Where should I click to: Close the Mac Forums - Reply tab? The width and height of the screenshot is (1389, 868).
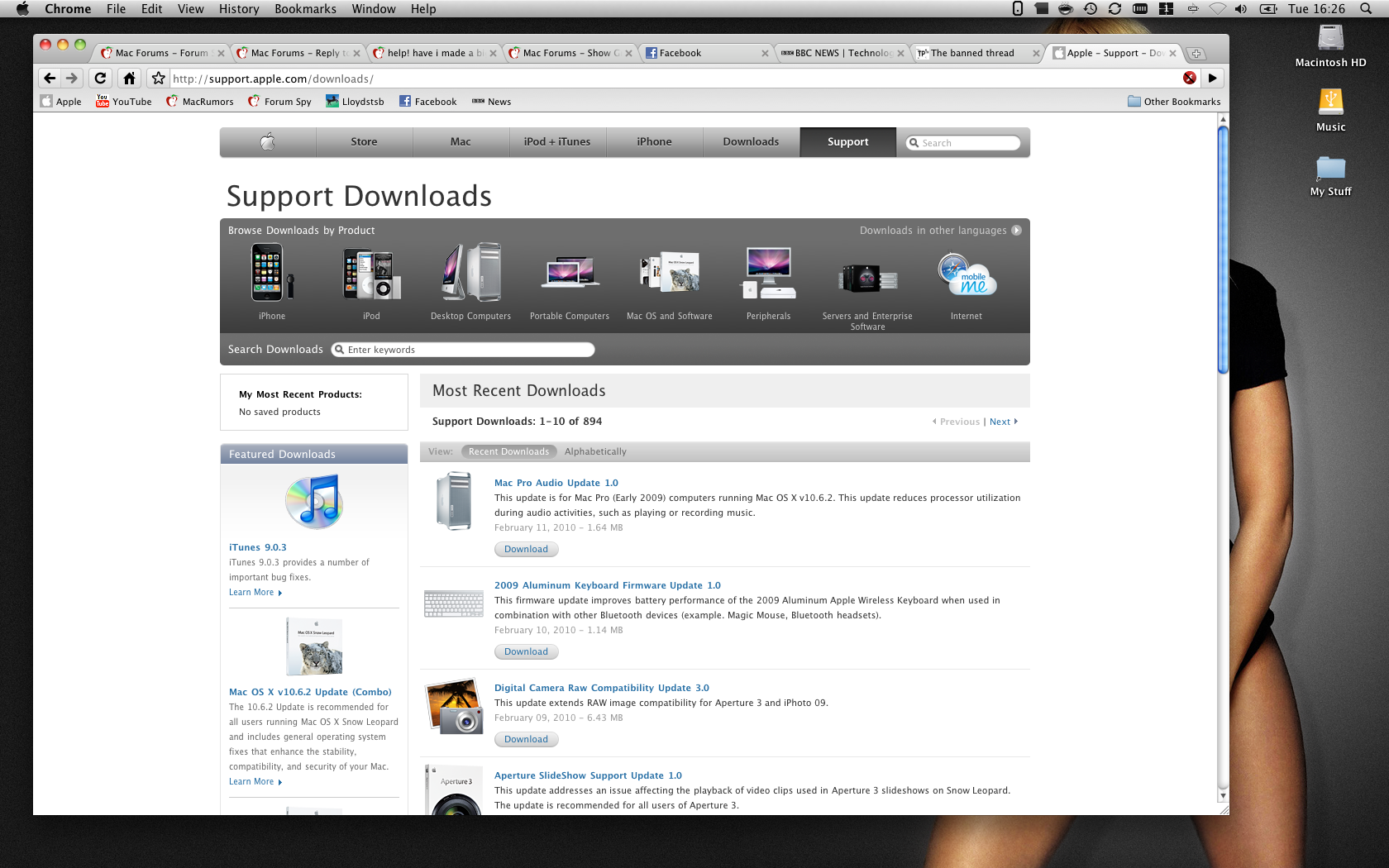click(356, 53)
